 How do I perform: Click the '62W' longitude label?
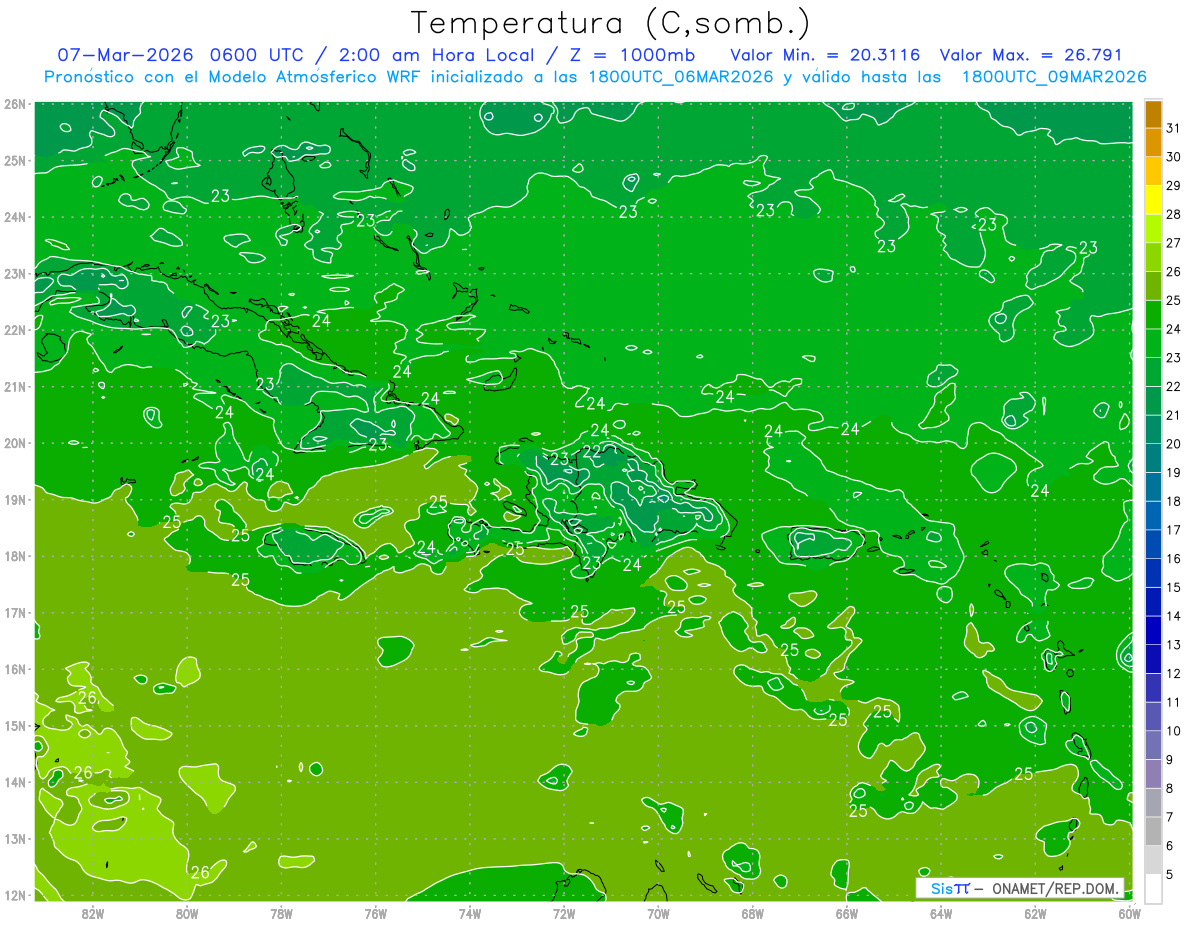pyautogui.click(x=1035, y=913)
